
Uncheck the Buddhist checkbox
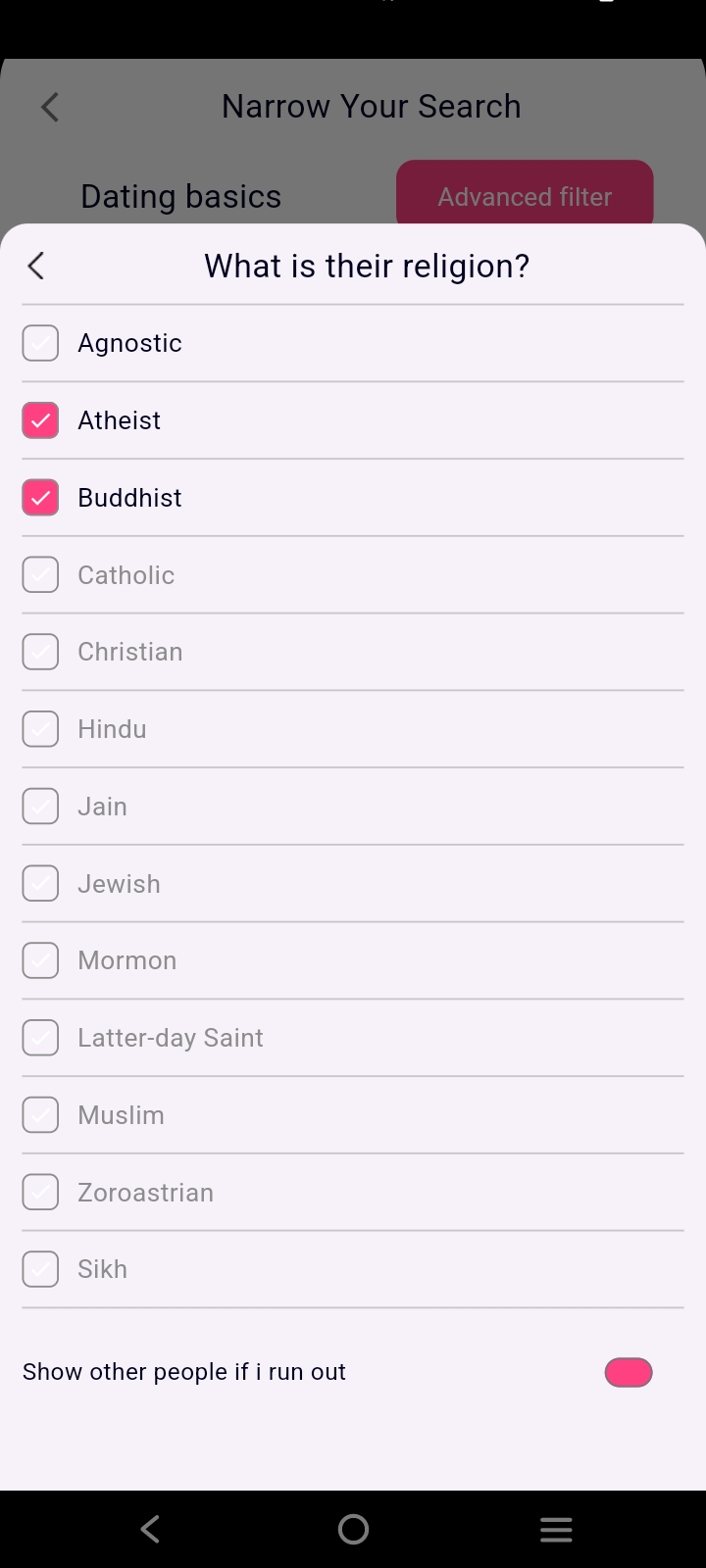(40, 498)
